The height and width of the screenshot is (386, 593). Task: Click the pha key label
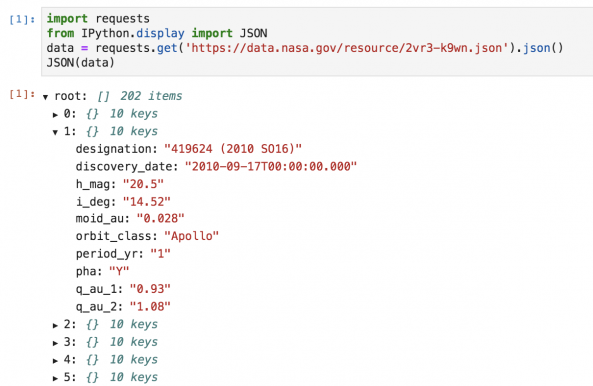click(x=89, y=271)
